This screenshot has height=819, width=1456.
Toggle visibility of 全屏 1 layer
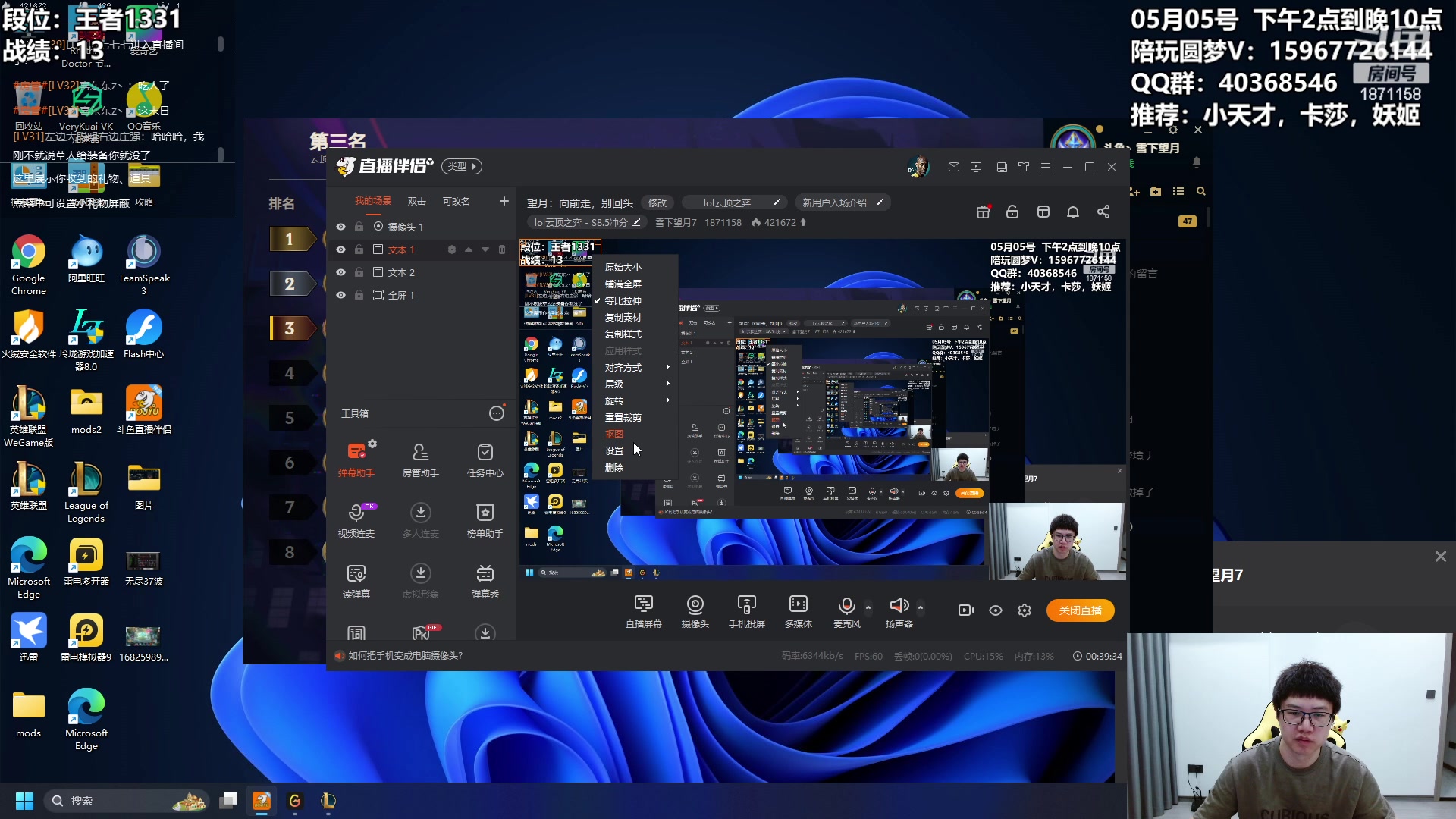(340, 295)
